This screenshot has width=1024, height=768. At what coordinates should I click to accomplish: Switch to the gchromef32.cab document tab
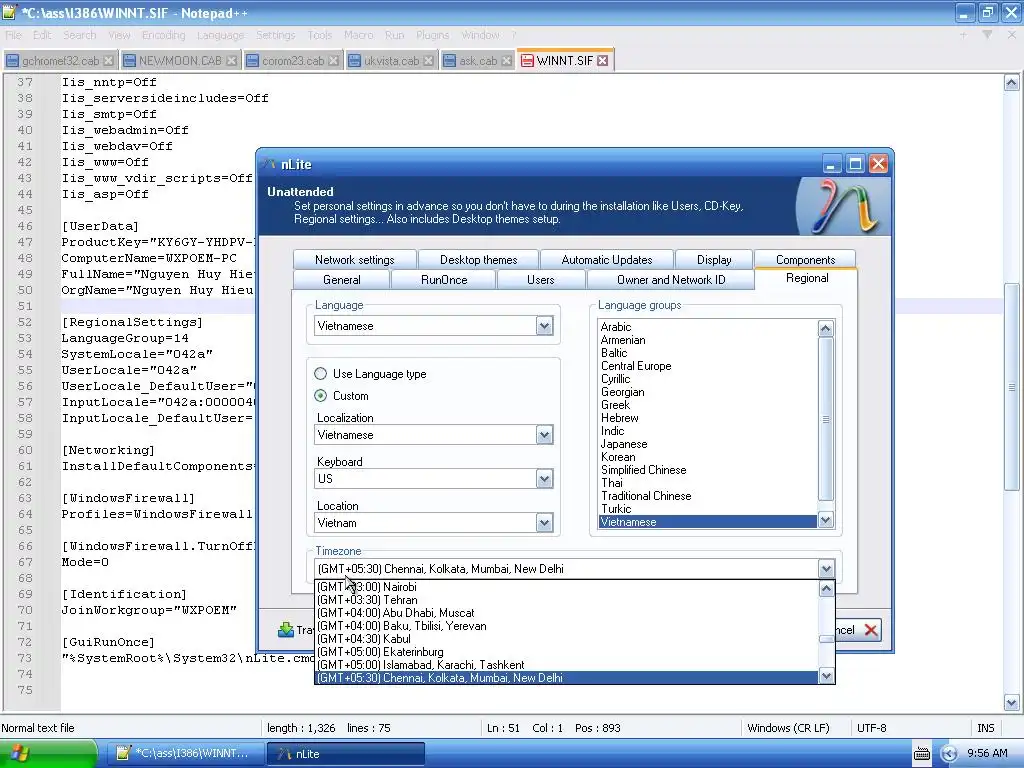(60, 61)
